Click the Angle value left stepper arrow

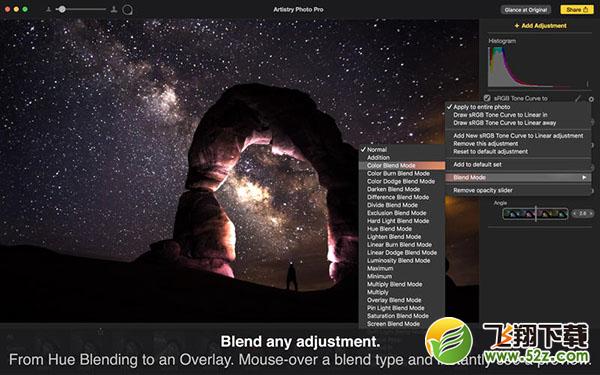574,213
